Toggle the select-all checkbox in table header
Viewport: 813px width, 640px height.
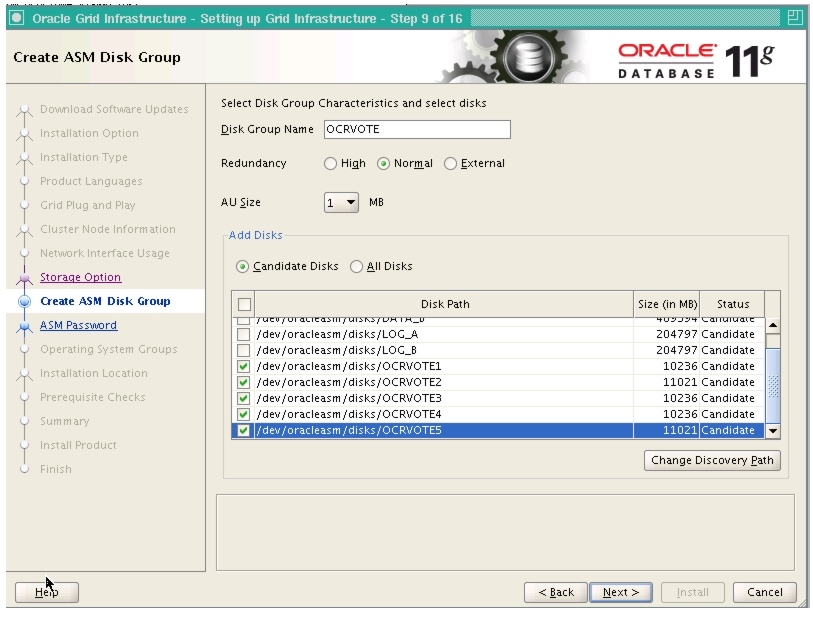pyautogui.click(x=244, y=304)
